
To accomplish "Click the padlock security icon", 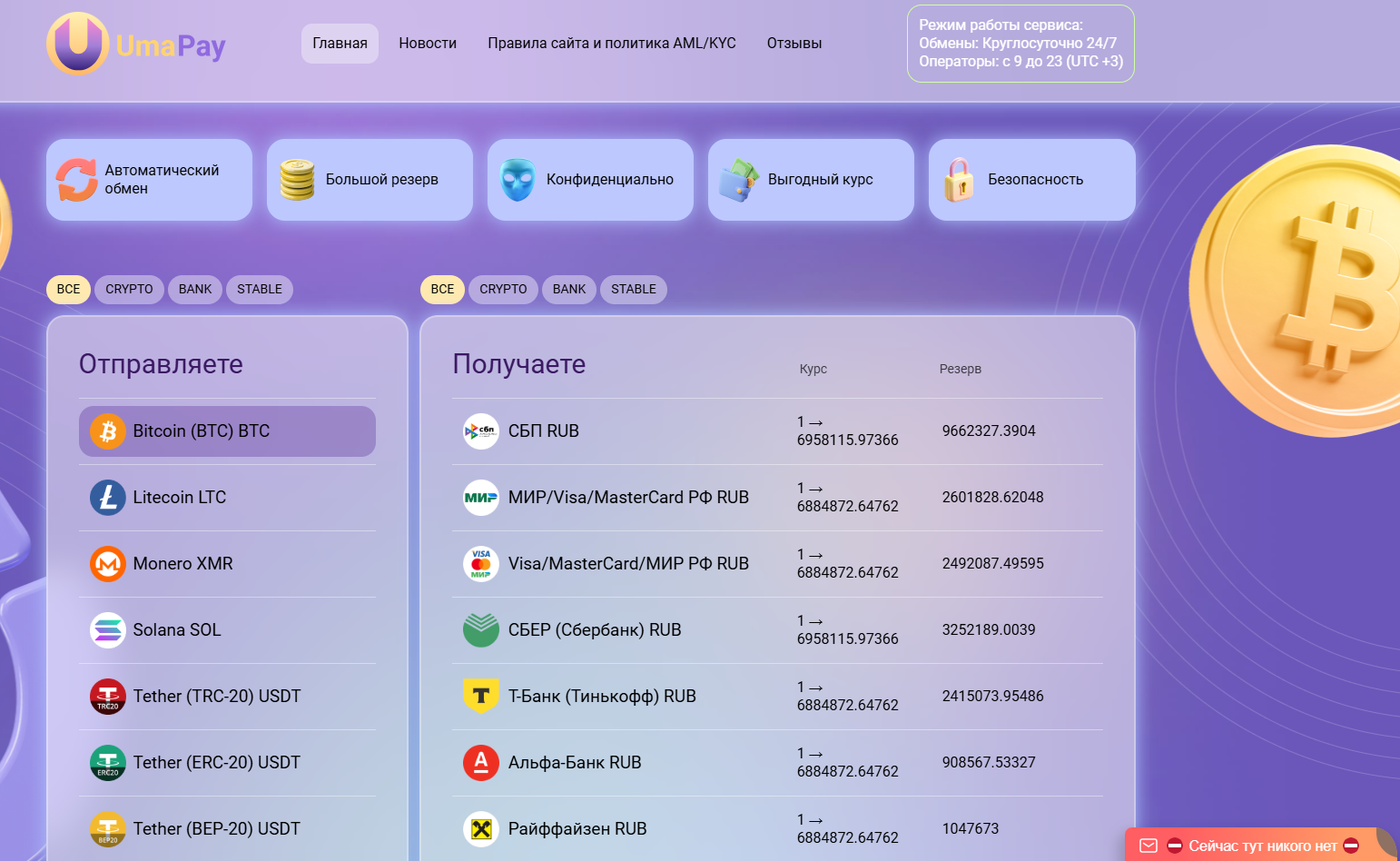I will pyautogui.click(x=959, y=180).
